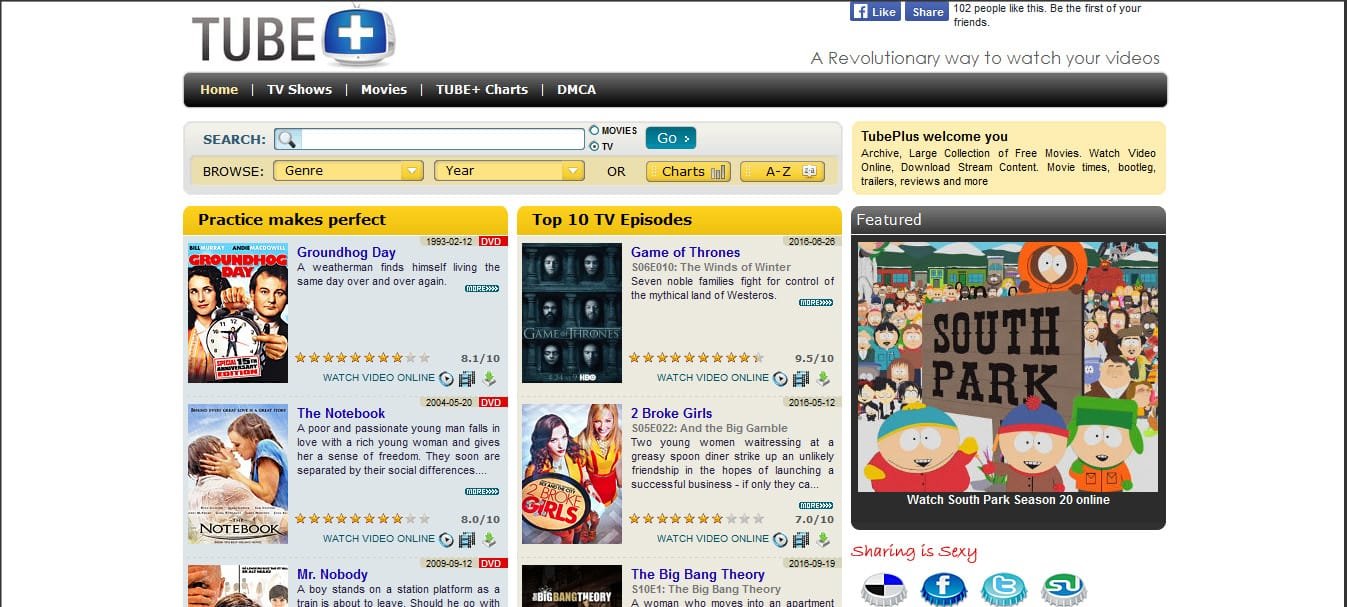The height and width of the screenshot is (607, 1347).
Task: Open the 2 Broke Girls title link
Action: point(672,413)
